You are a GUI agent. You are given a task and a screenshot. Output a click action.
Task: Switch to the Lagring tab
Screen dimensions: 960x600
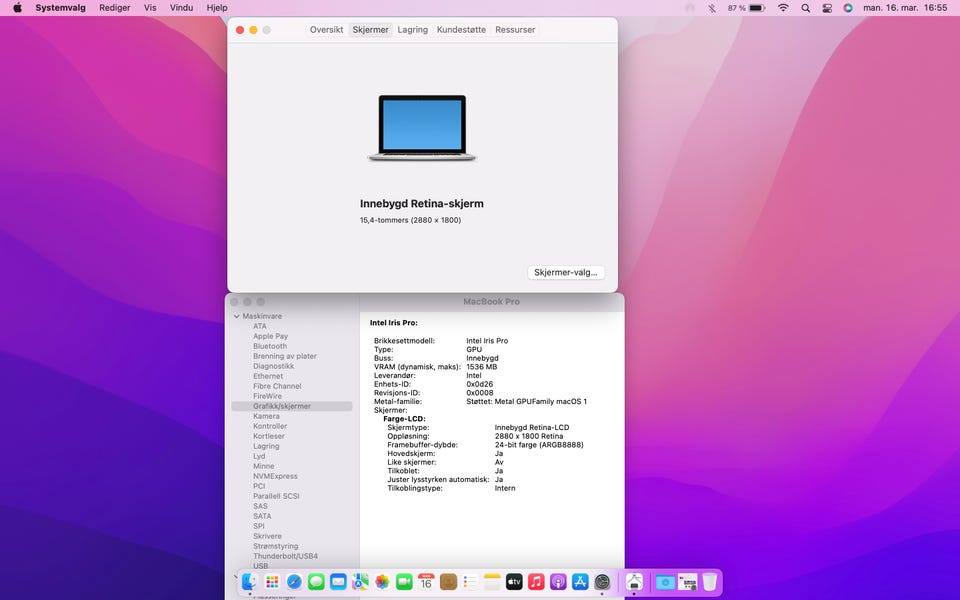coord(412,30)
